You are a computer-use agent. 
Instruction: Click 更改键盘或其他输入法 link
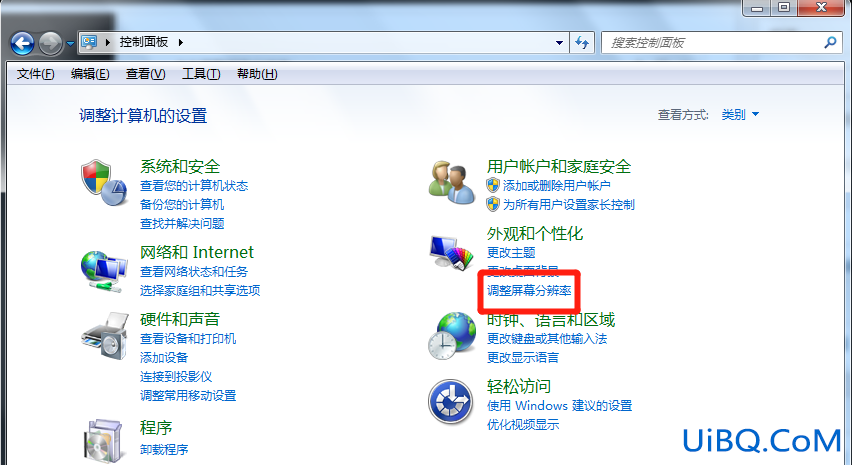(547, 339)
